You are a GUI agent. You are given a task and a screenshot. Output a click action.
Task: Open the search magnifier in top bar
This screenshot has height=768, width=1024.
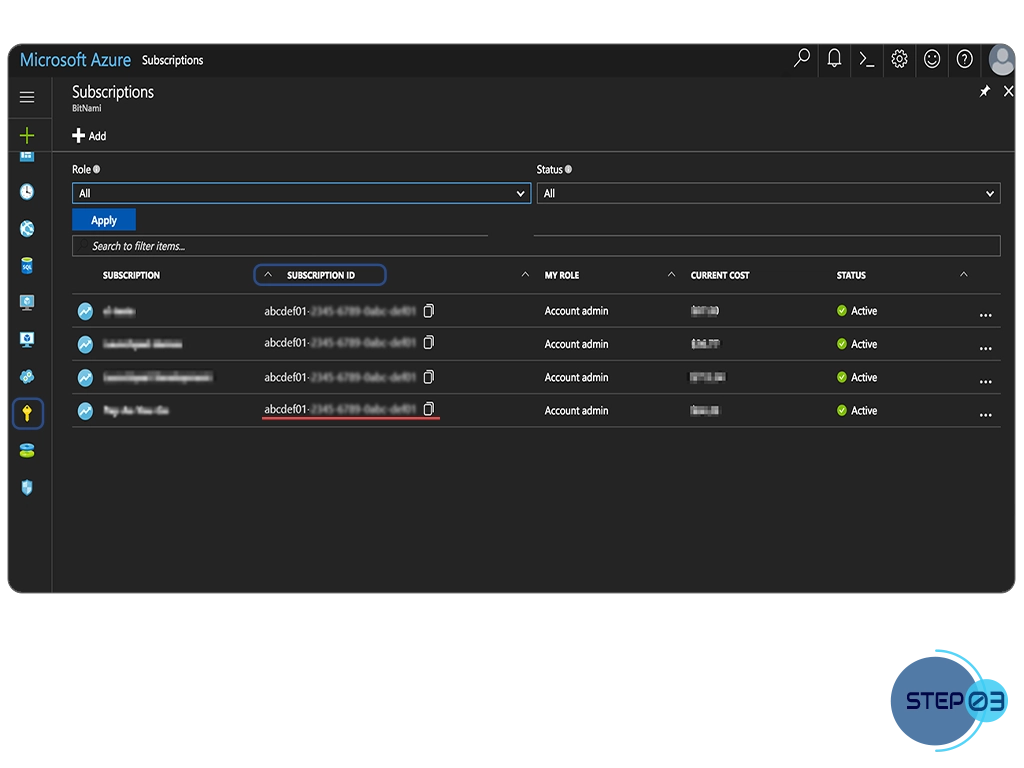coord(801,59)
